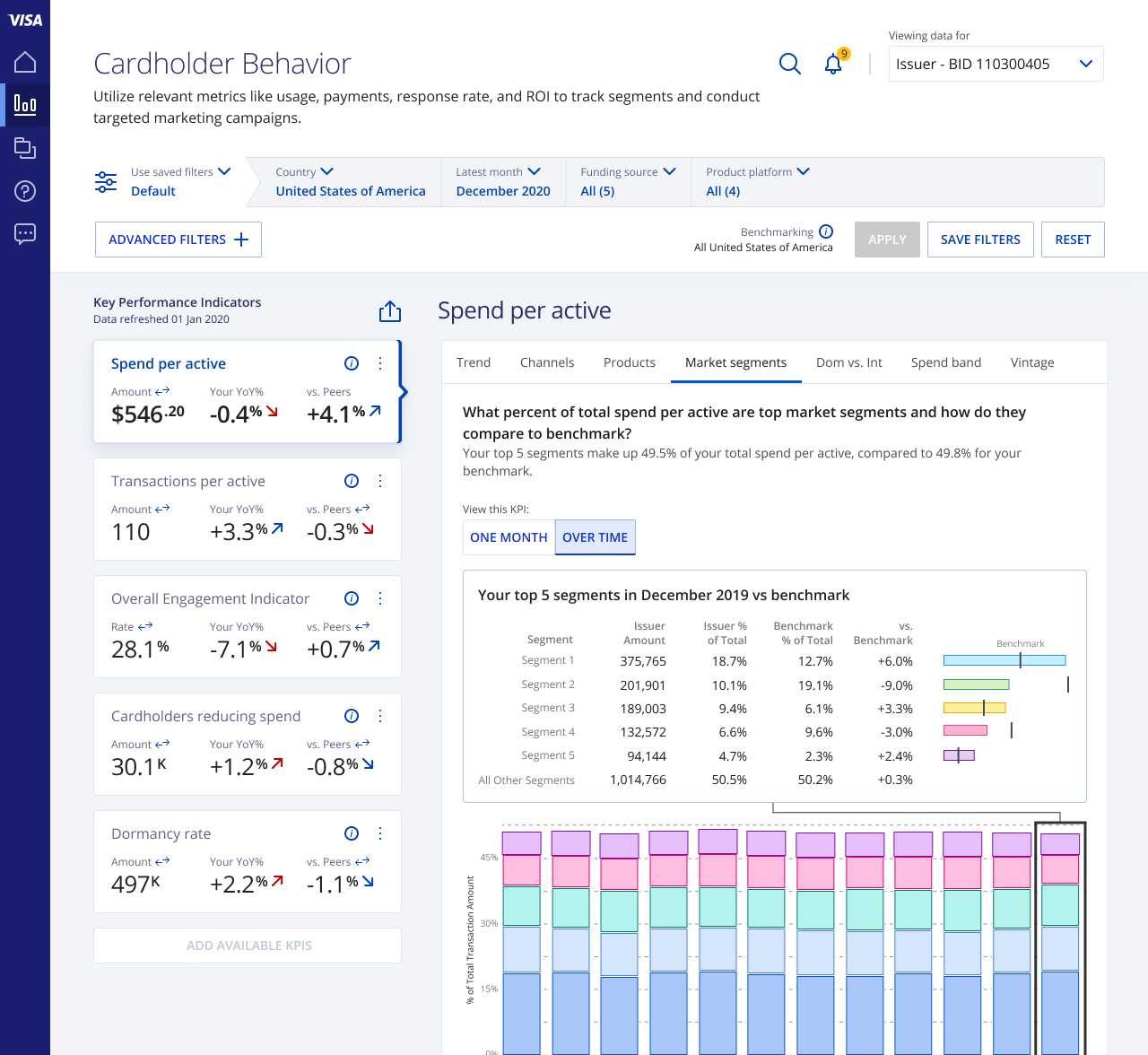
Task: Open the help question mark sidebar icon
Action: pos(25,191)
